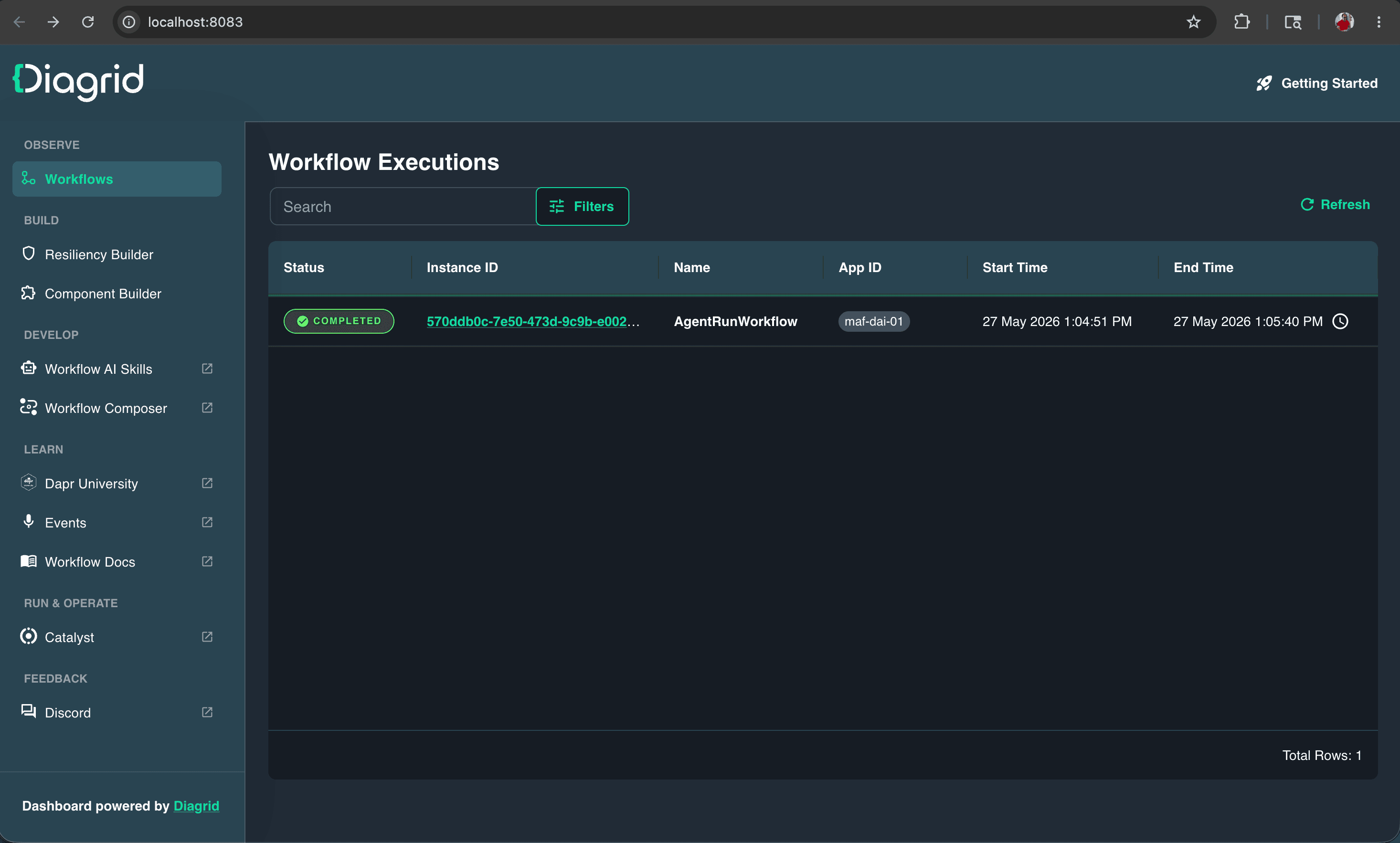This screenshot has height=843, width=1400.
Task: Click the AgentRunWorkflow name cell
Action: click(x=735, y=322)
